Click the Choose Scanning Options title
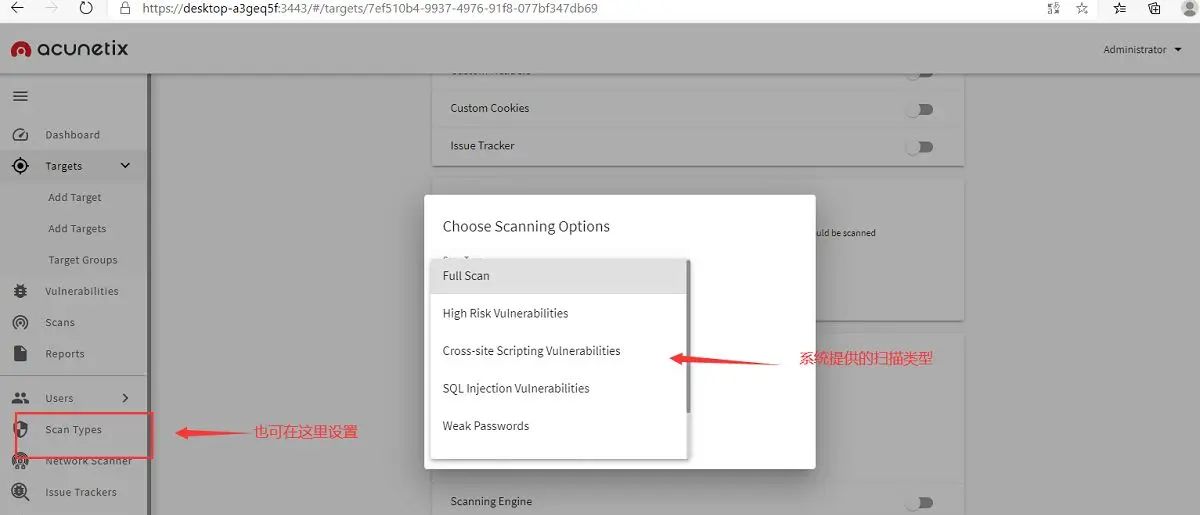This screenshot has width=1200, height=515. 526,226
